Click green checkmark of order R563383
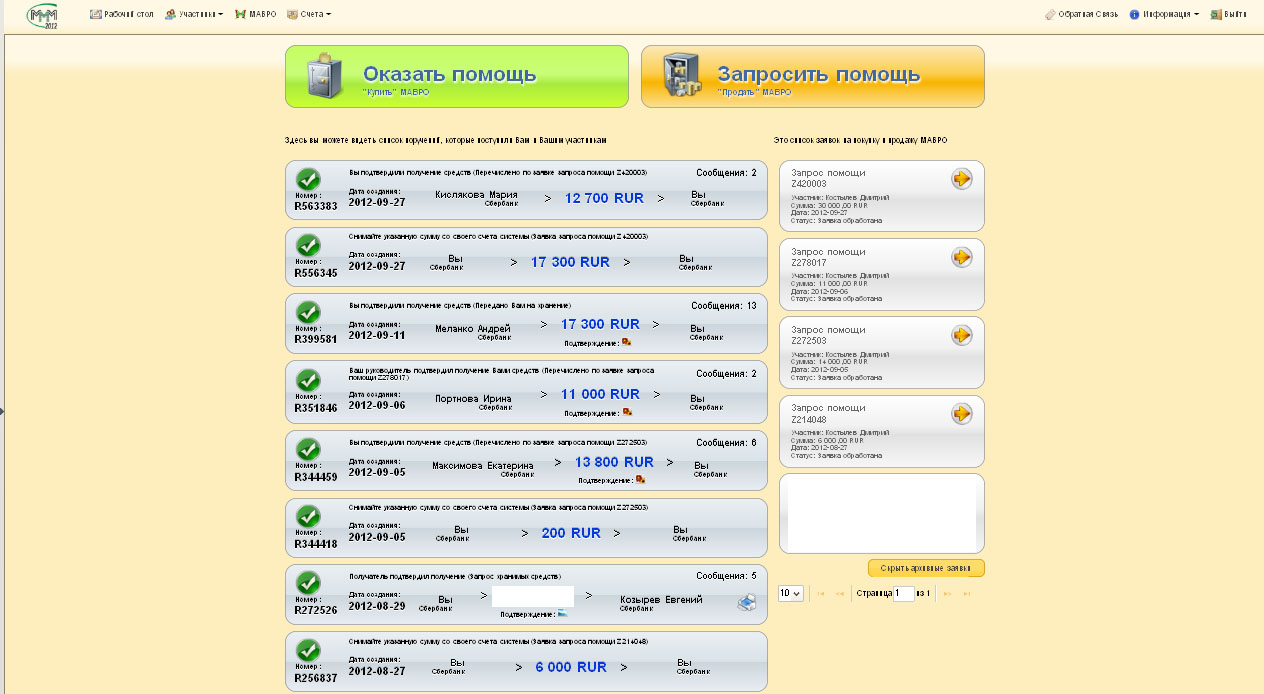This screenshot has height=694, width=1264. [x=309, y=178]
